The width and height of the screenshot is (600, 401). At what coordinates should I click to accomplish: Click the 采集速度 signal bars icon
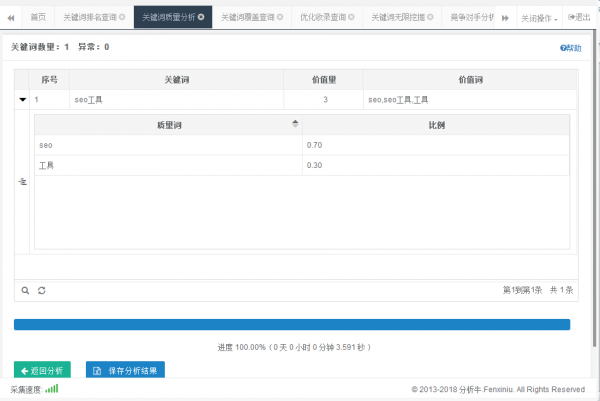click(x=52, y=388)
